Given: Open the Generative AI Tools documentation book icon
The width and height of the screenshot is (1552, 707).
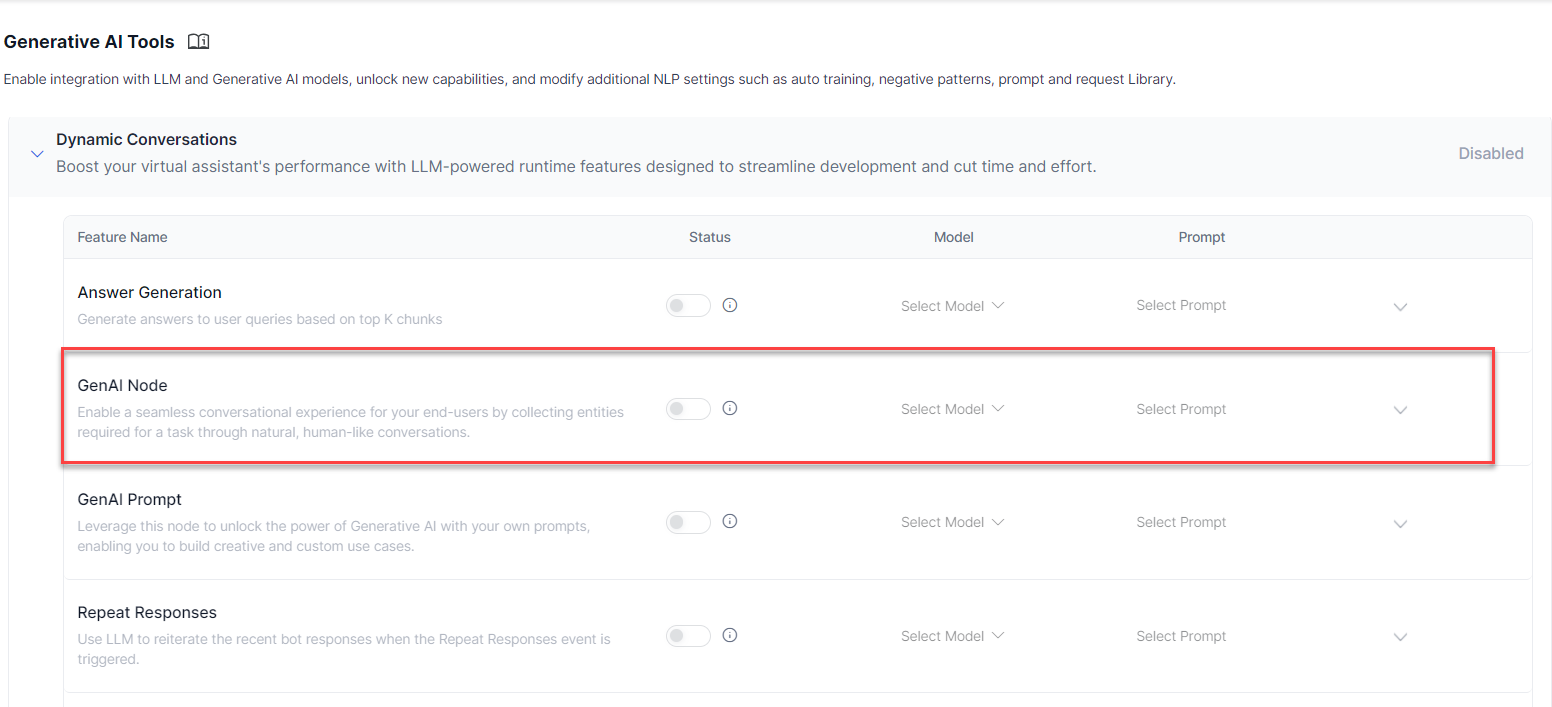Looking at the screenshot, I should pos(199,42).
